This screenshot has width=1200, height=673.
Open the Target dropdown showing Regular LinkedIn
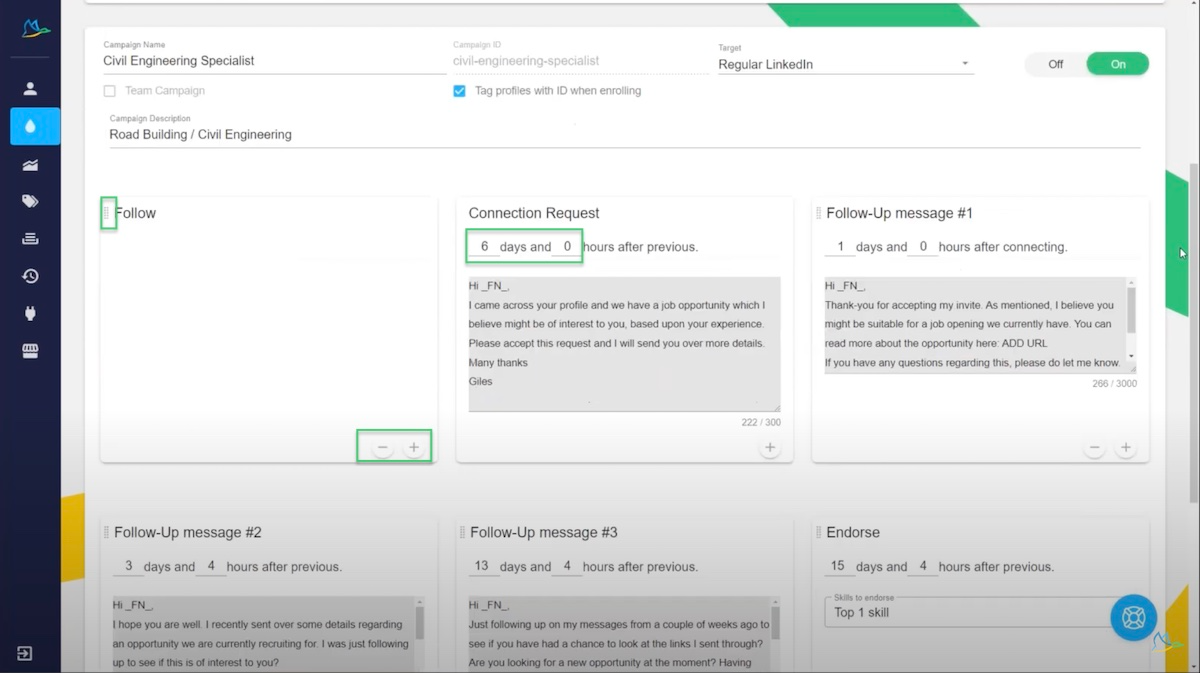point(964,63)
